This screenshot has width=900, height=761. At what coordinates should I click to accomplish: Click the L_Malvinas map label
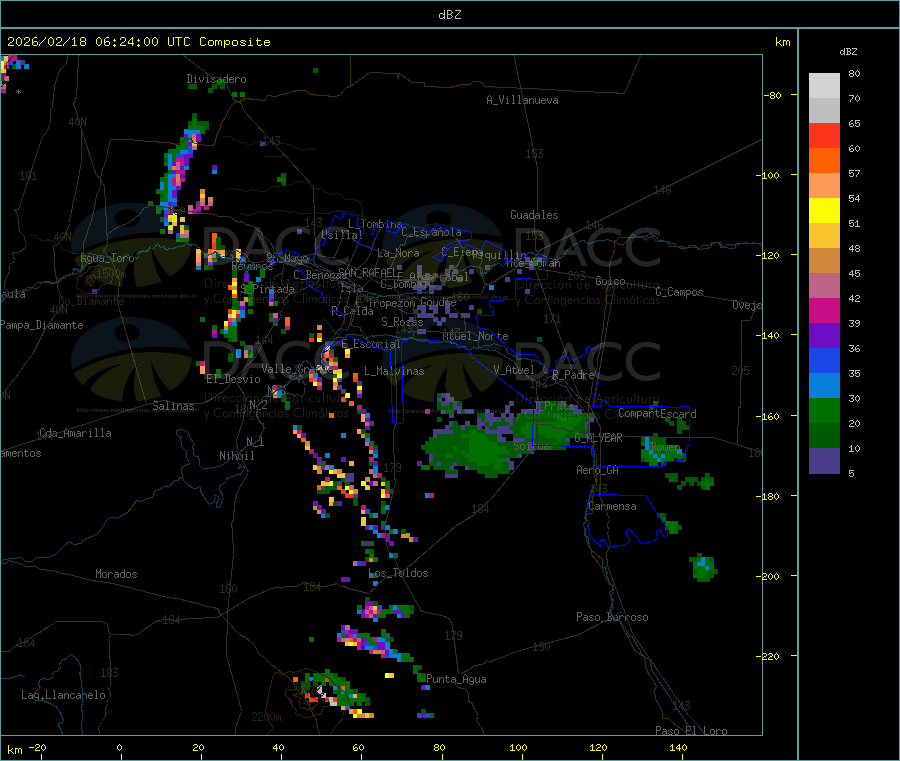point(394,371)
